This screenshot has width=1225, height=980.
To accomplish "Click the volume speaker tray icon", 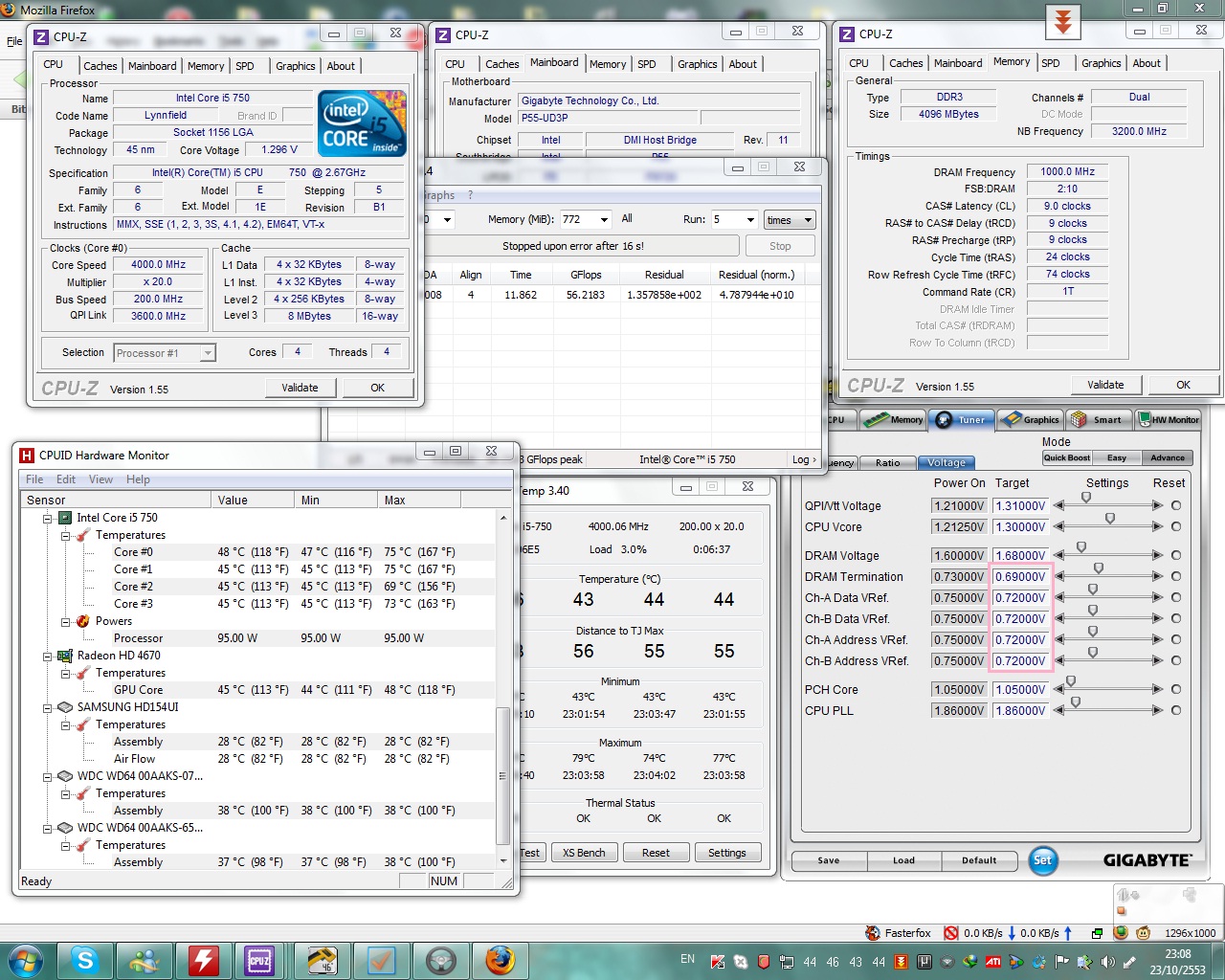I will coord(1107,961).
